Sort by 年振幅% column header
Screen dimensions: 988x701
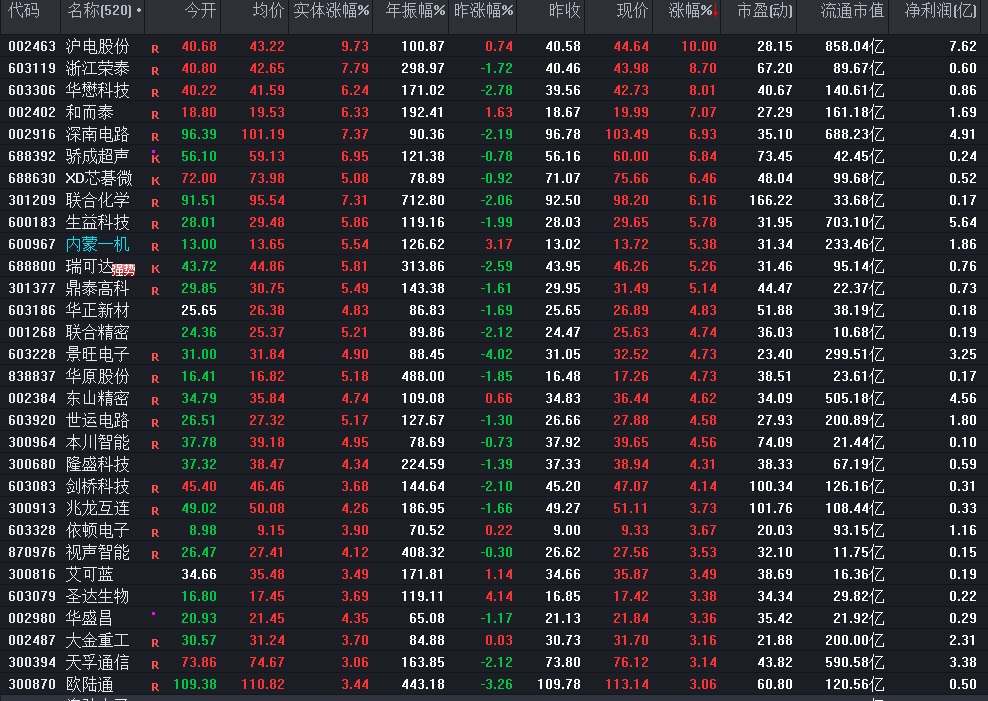tap(415, 11)
